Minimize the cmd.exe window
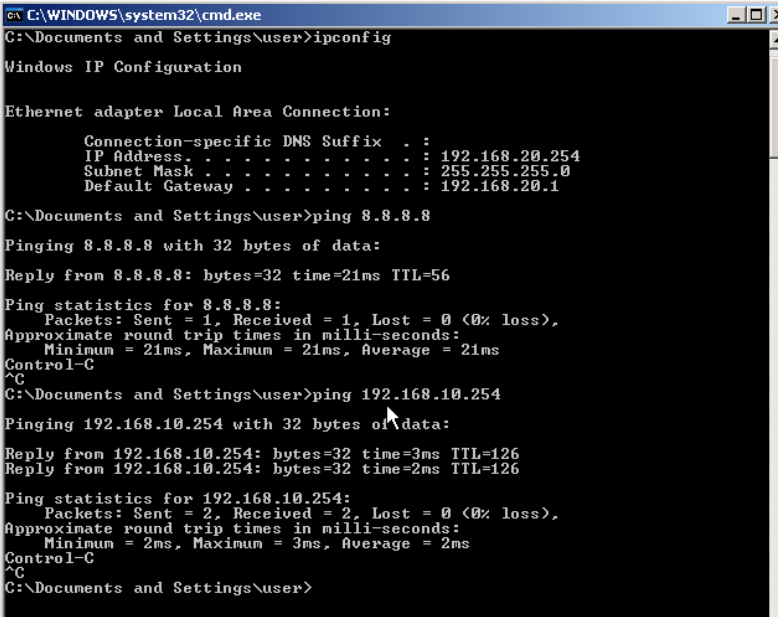Image resolution: width=778 pixels, height=617 pixels. 736,15
